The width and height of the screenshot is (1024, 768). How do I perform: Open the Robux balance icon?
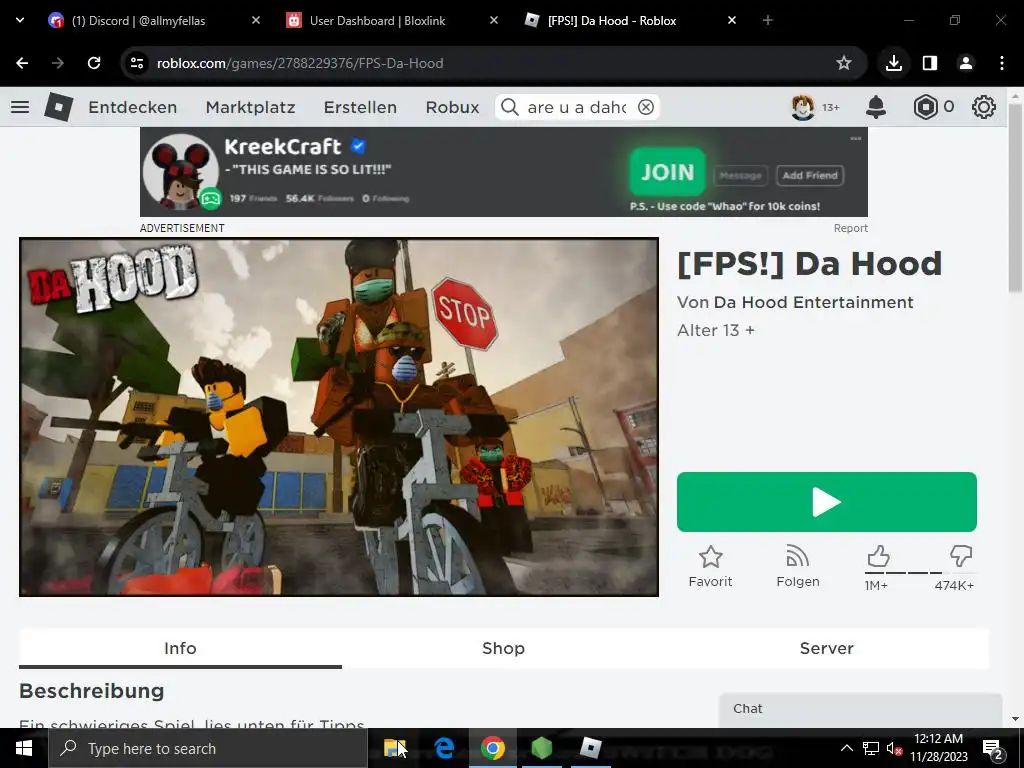tap(925, 106)
